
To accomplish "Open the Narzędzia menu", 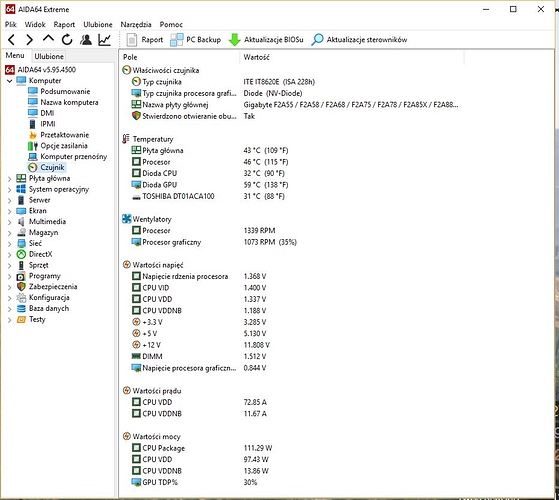I will pos(136,25).
